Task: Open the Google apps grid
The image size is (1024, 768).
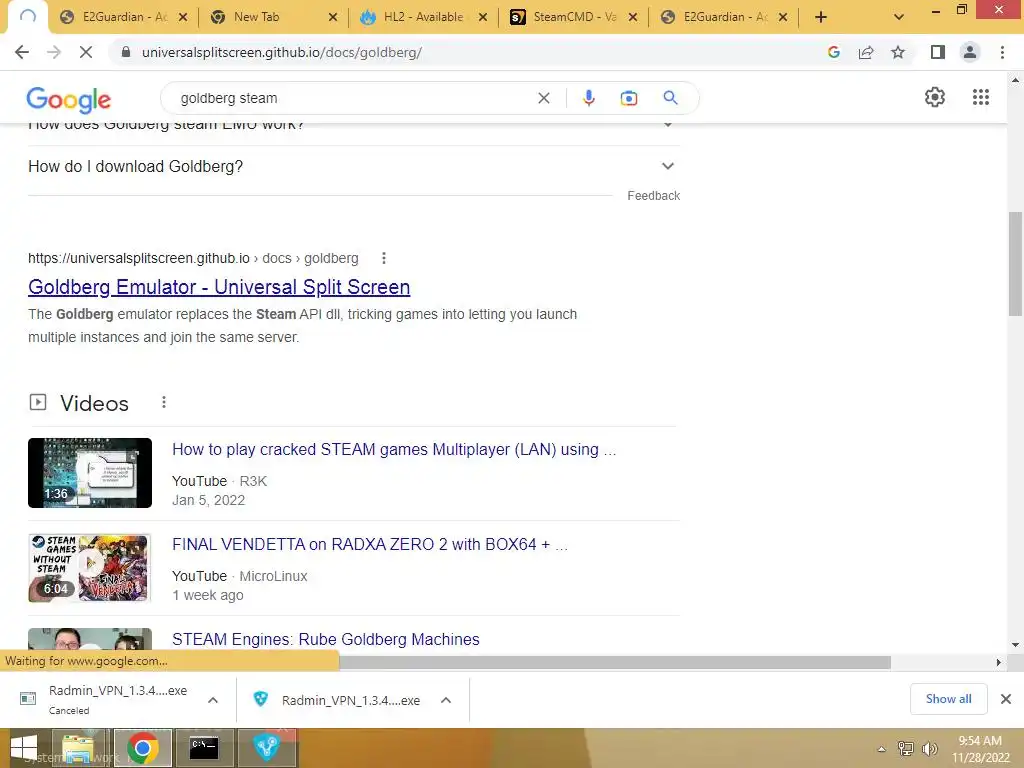Action: coord(981,97)
